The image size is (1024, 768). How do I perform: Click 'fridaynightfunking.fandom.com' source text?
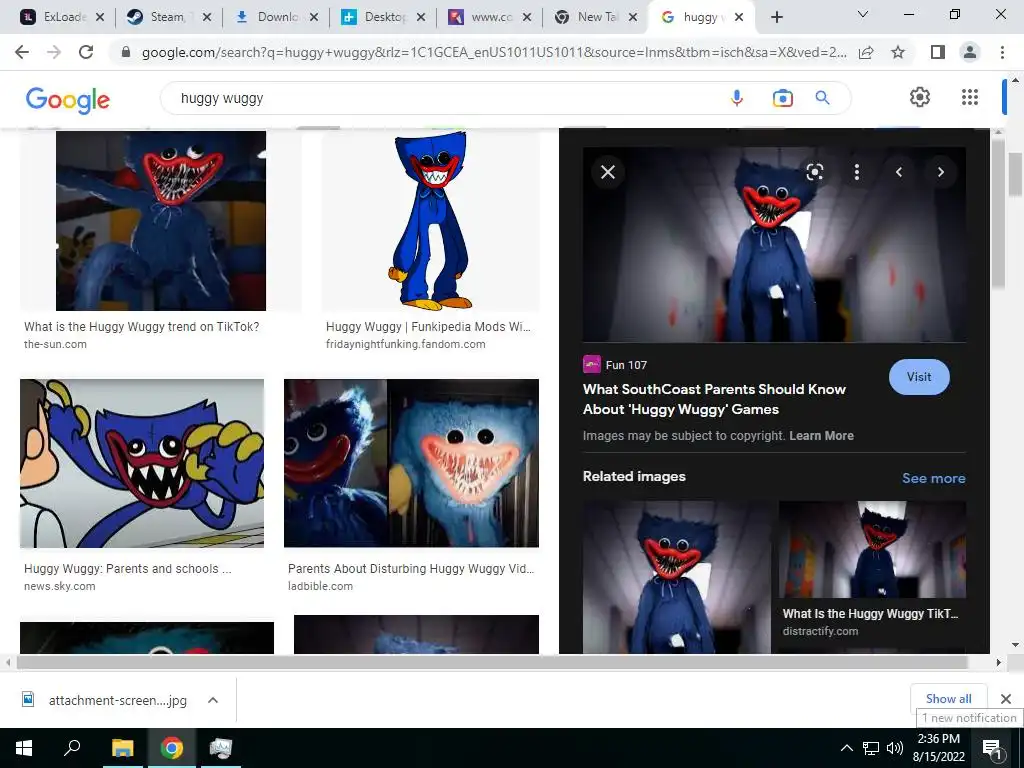(406, 344)
